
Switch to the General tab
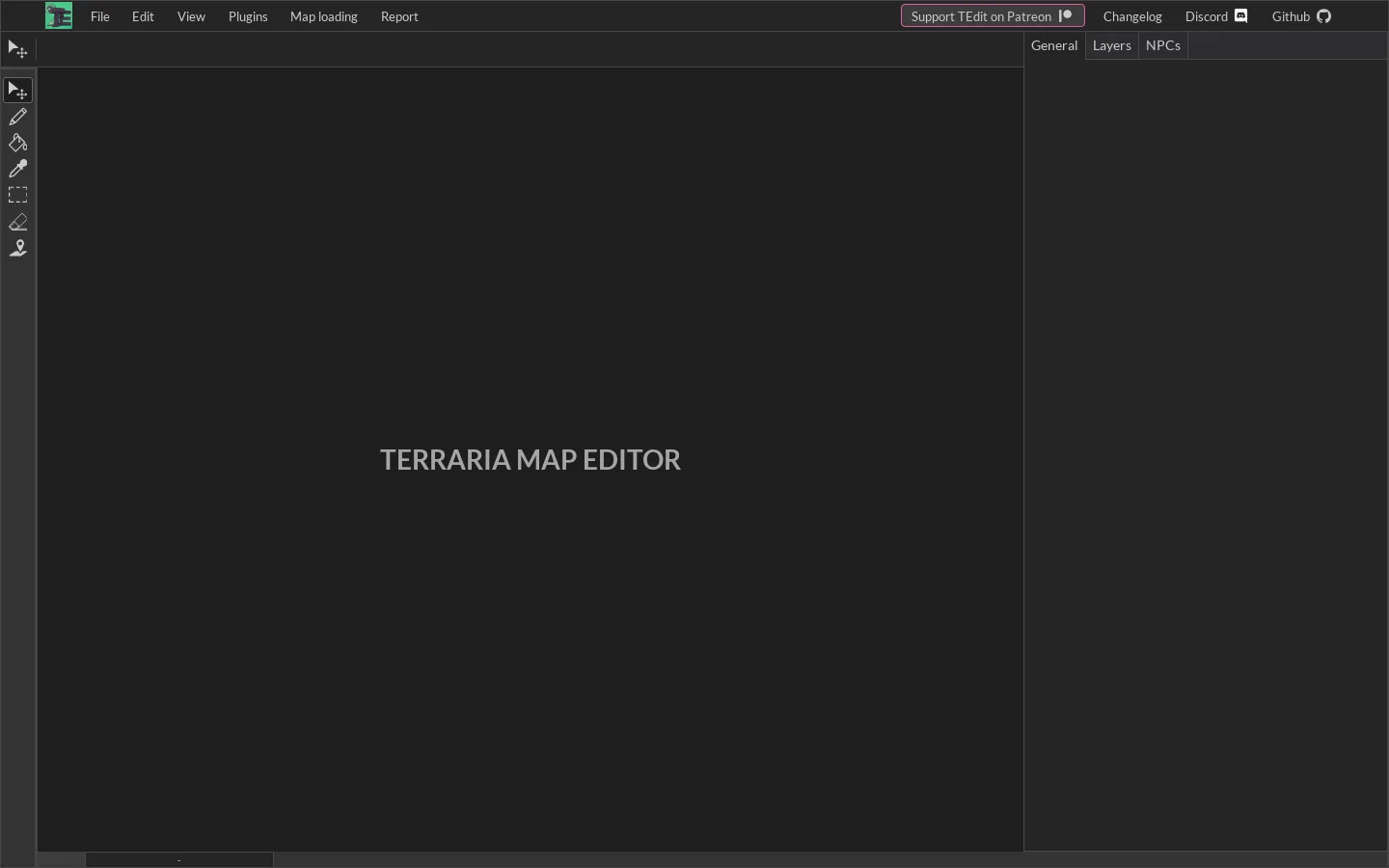tap(1054, 45)
